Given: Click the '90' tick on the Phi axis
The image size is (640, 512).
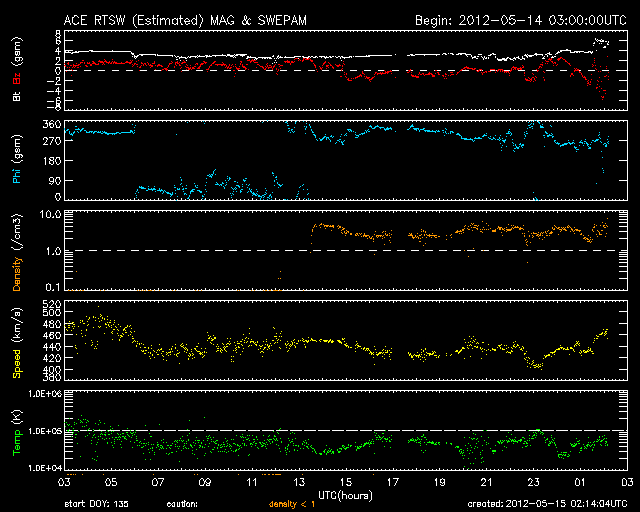Looking at the screenshot, I should [x=55, y=180].
